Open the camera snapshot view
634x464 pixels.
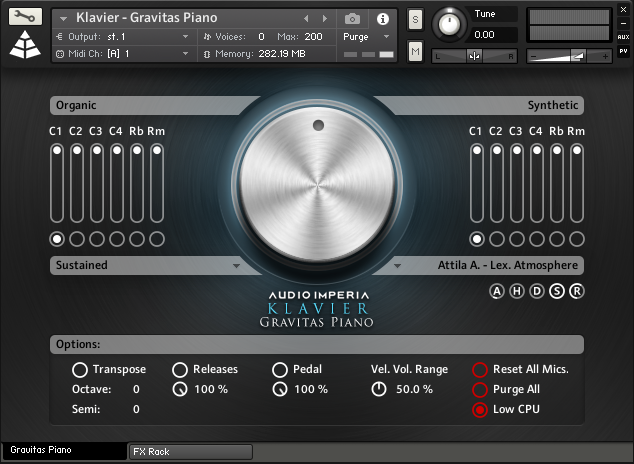point(352,19)
